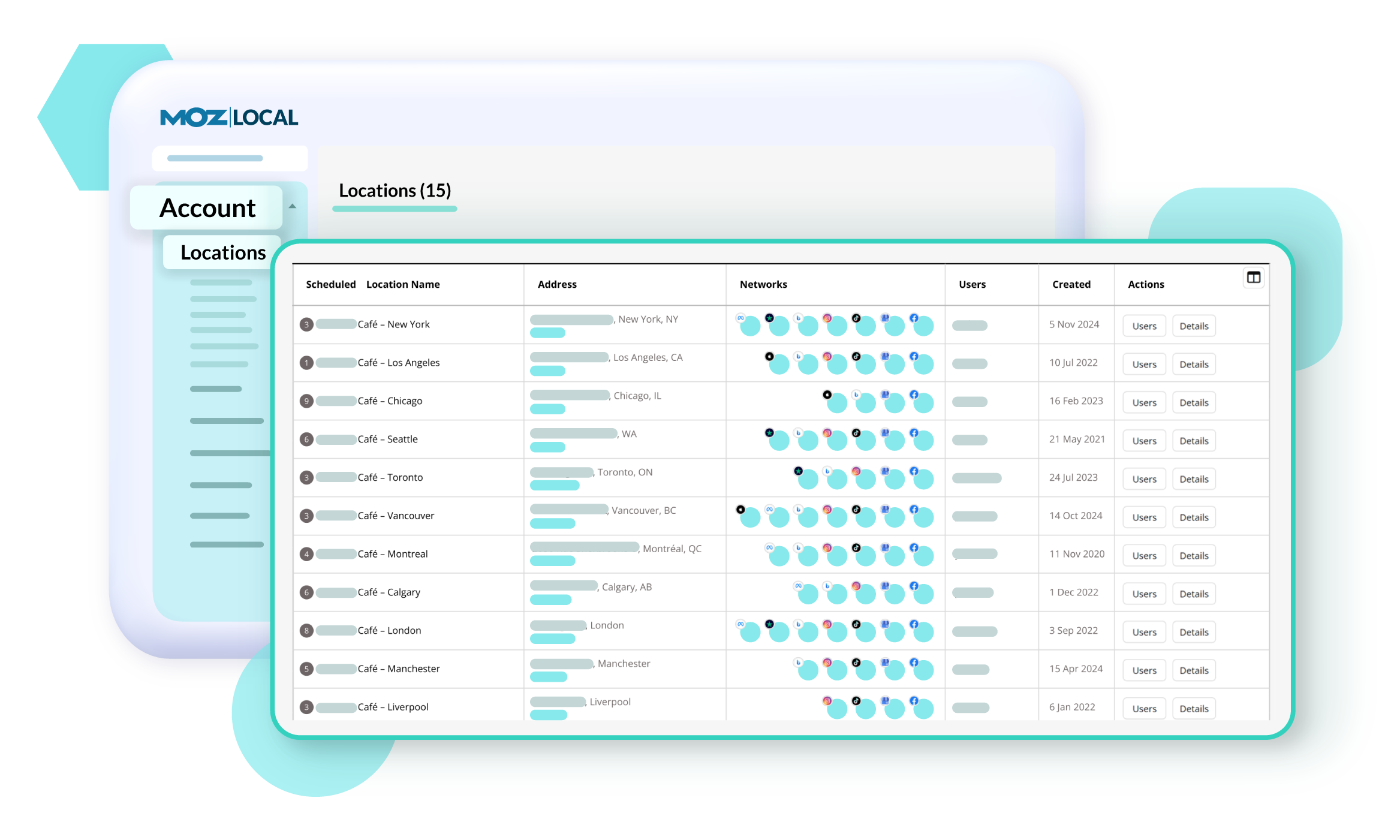Open the Locations item under Account
This screenshot has height=840, width=1400.
(222, 252)
